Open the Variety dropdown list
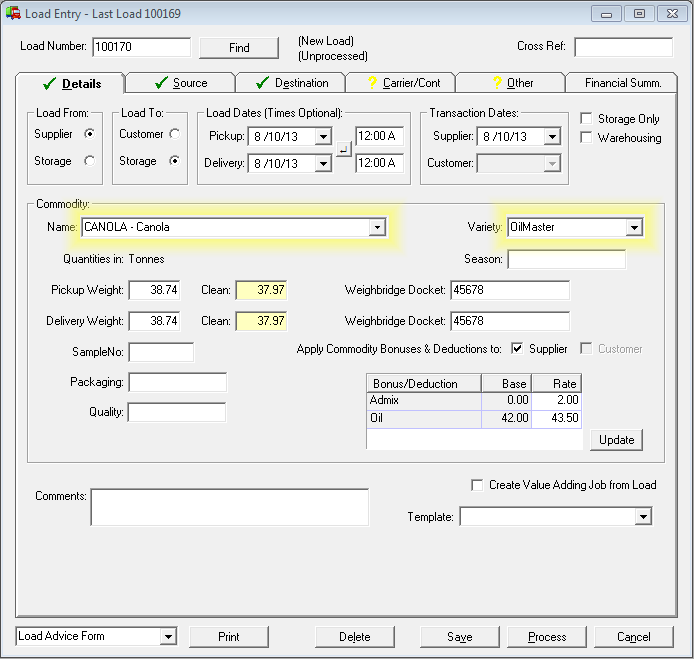This screenshot has width=694, height=659. point(634,228)
